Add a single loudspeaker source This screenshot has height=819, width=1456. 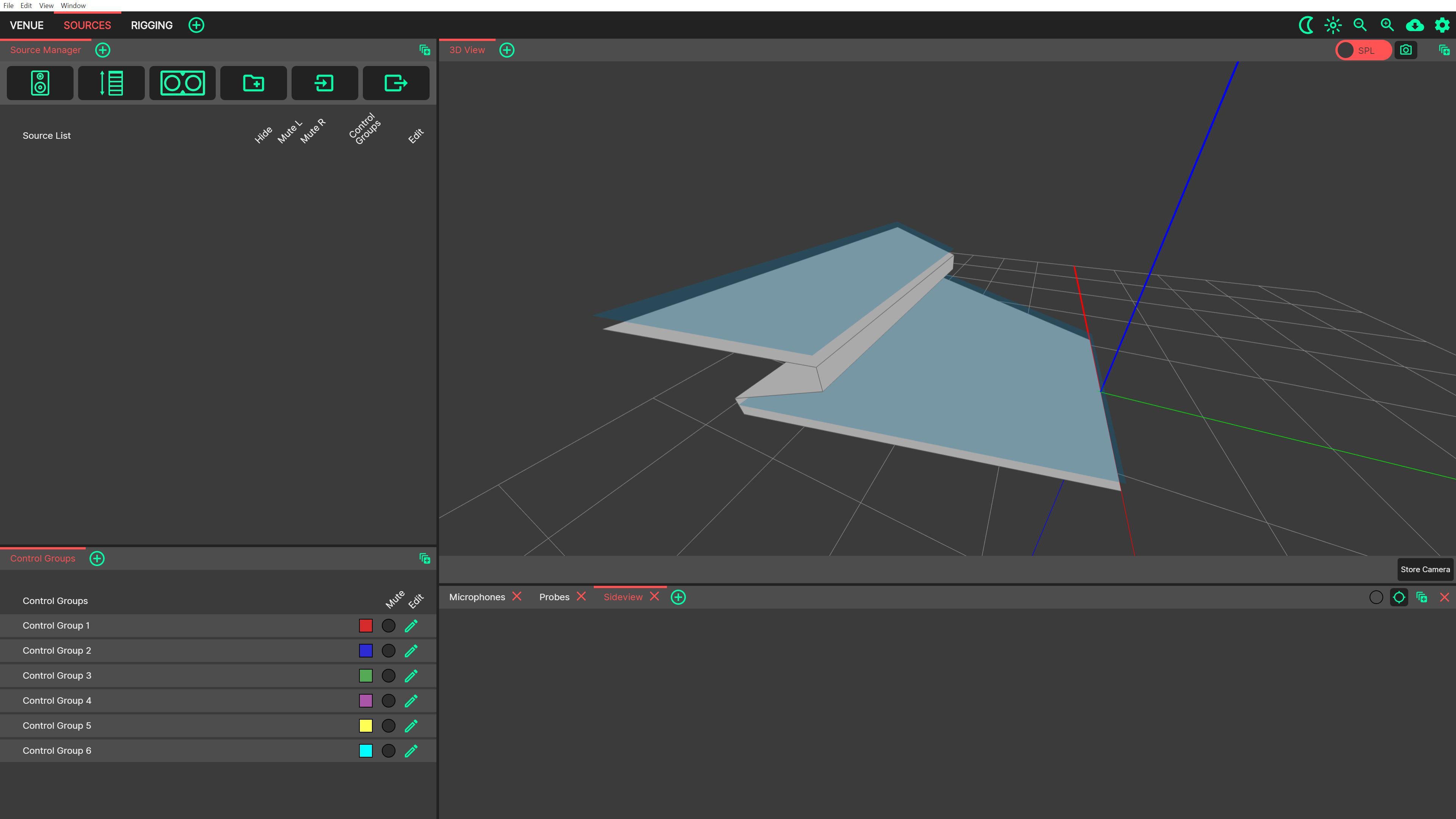tap(39, 83)
